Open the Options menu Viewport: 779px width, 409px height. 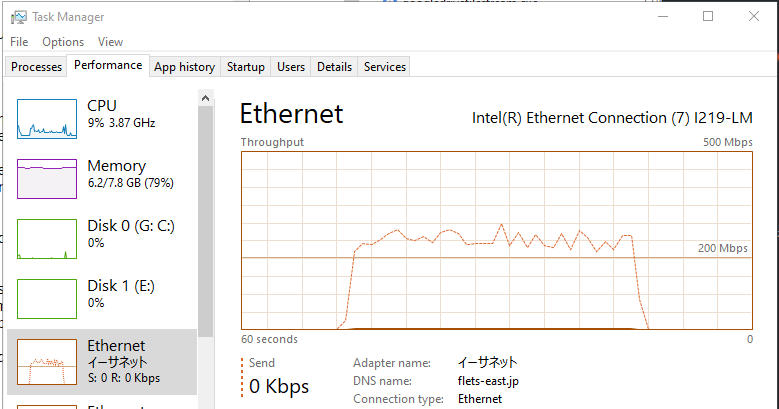63,42
